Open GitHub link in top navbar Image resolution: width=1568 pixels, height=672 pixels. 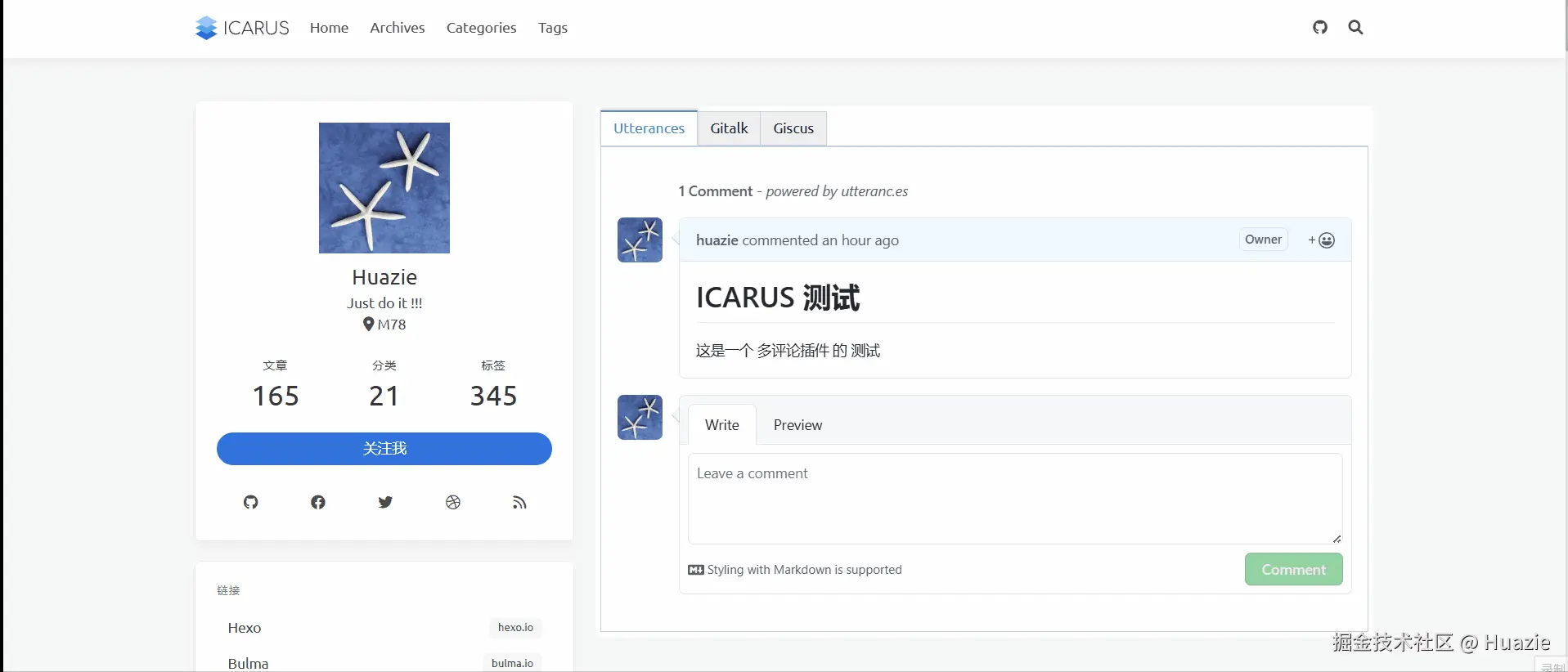(x=1319, y=27)
